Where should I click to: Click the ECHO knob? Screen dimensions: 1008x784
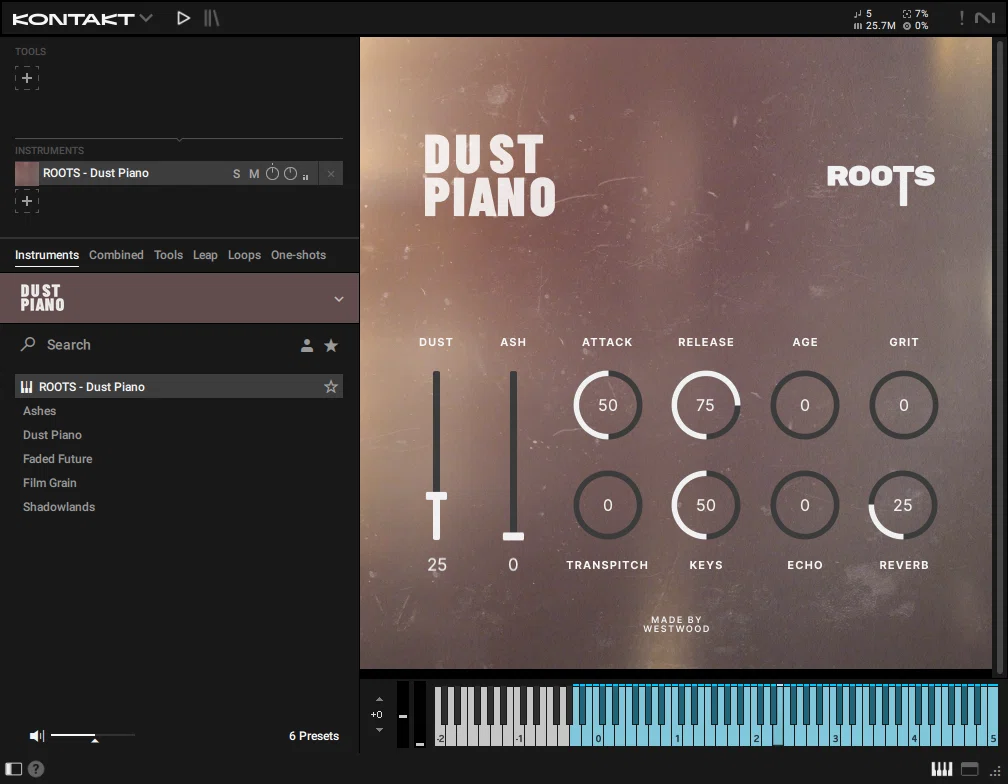[805, 505]
